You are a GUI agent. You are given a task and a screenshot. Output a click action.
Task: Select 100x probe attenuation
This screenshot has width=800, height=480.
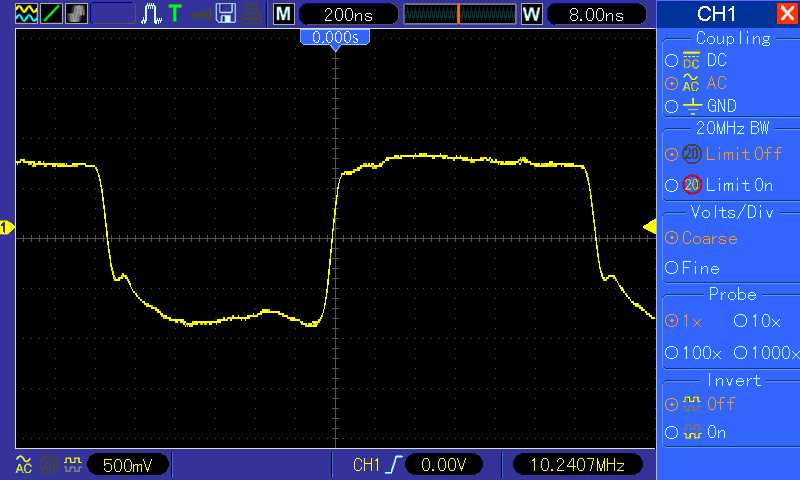tap(671, 352)
